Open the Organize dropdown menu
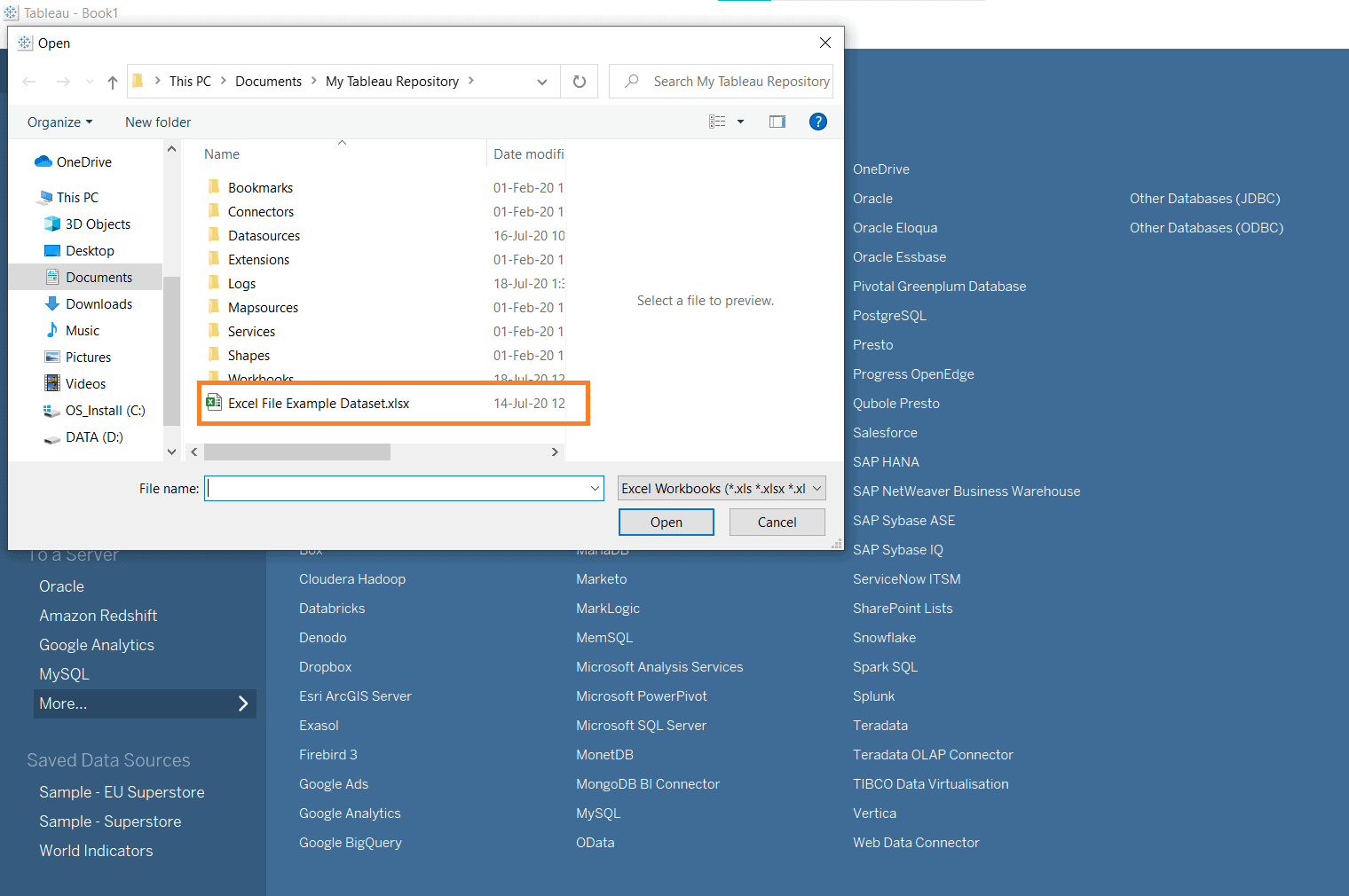Screen dimensions: 1349x896 59,122
